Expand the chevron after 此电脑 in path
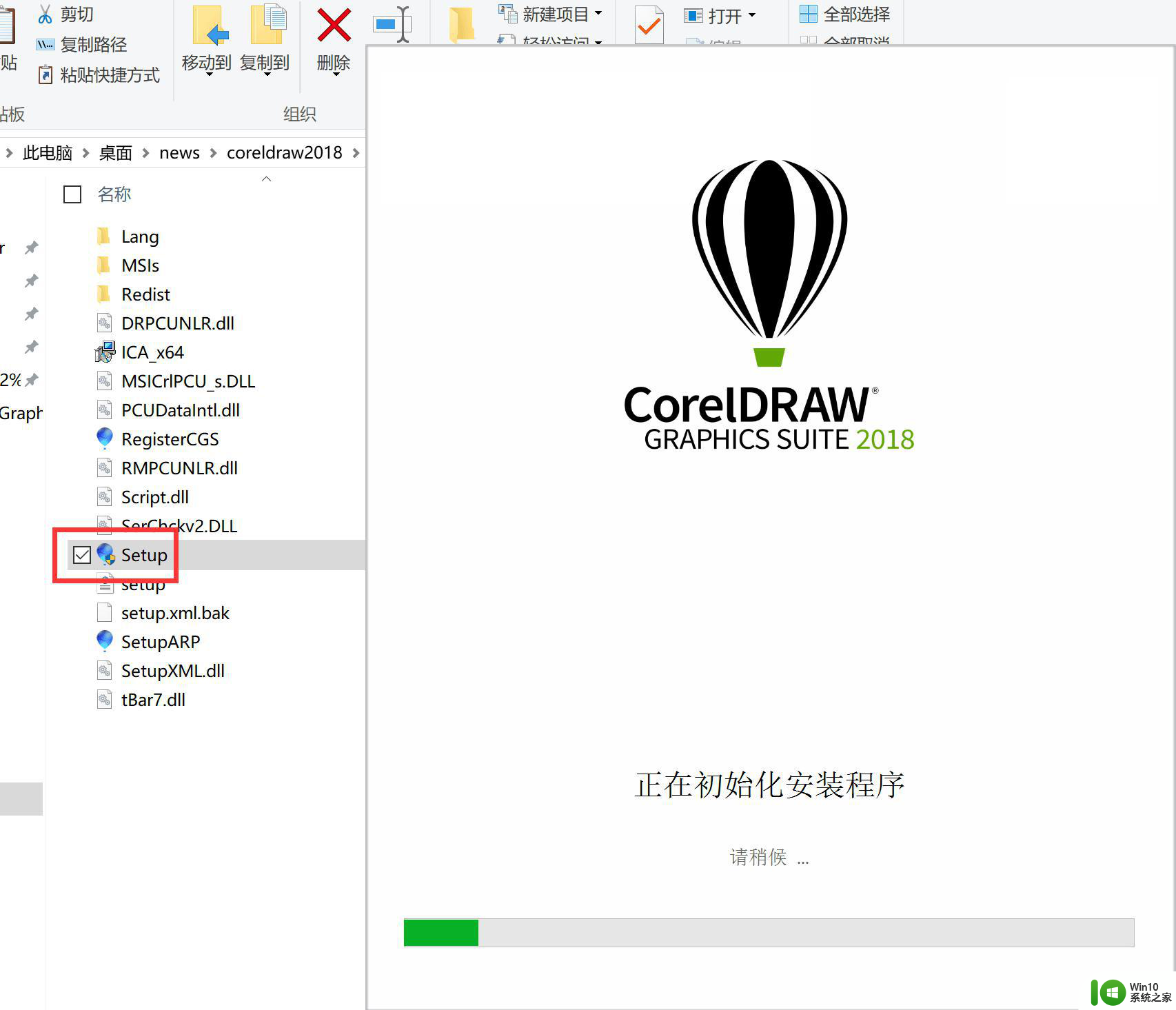1176x1010 pixels. click(85, 152)
